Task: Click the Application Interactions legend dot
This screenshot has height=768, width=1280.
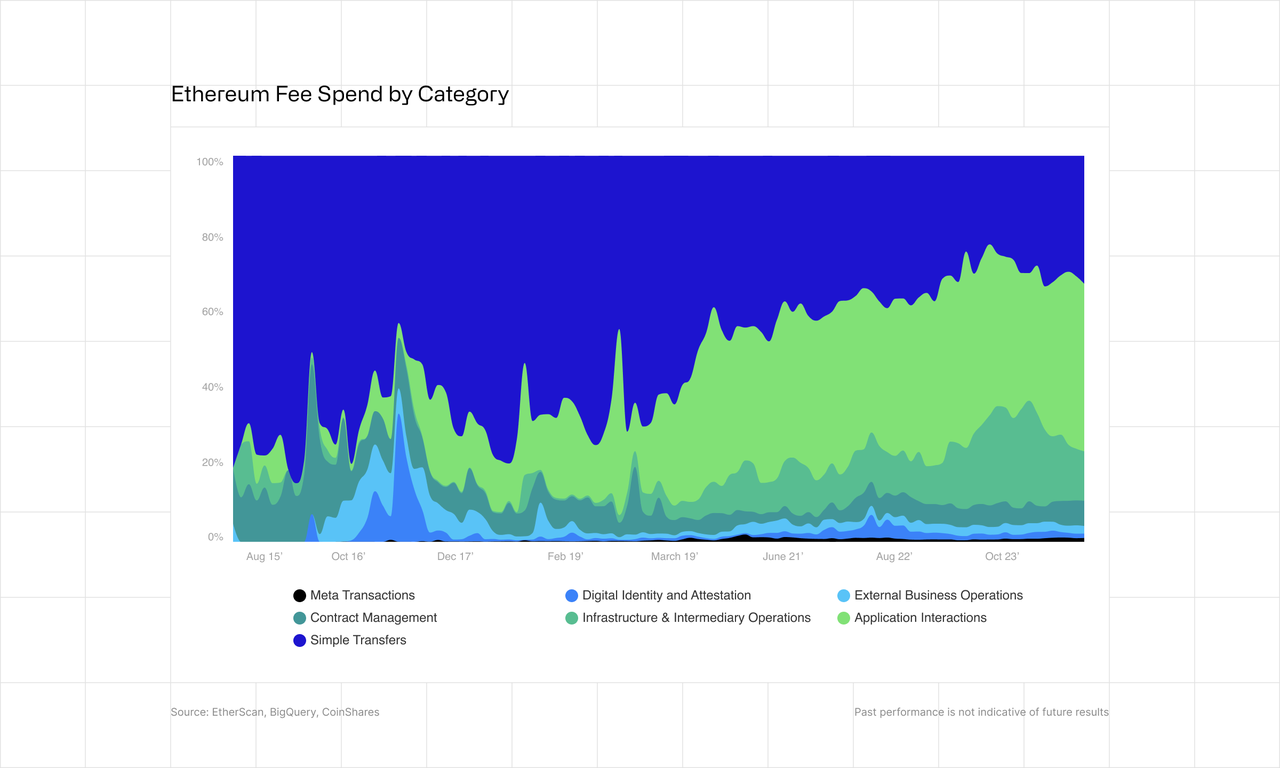Action: [x=843, y=618]
